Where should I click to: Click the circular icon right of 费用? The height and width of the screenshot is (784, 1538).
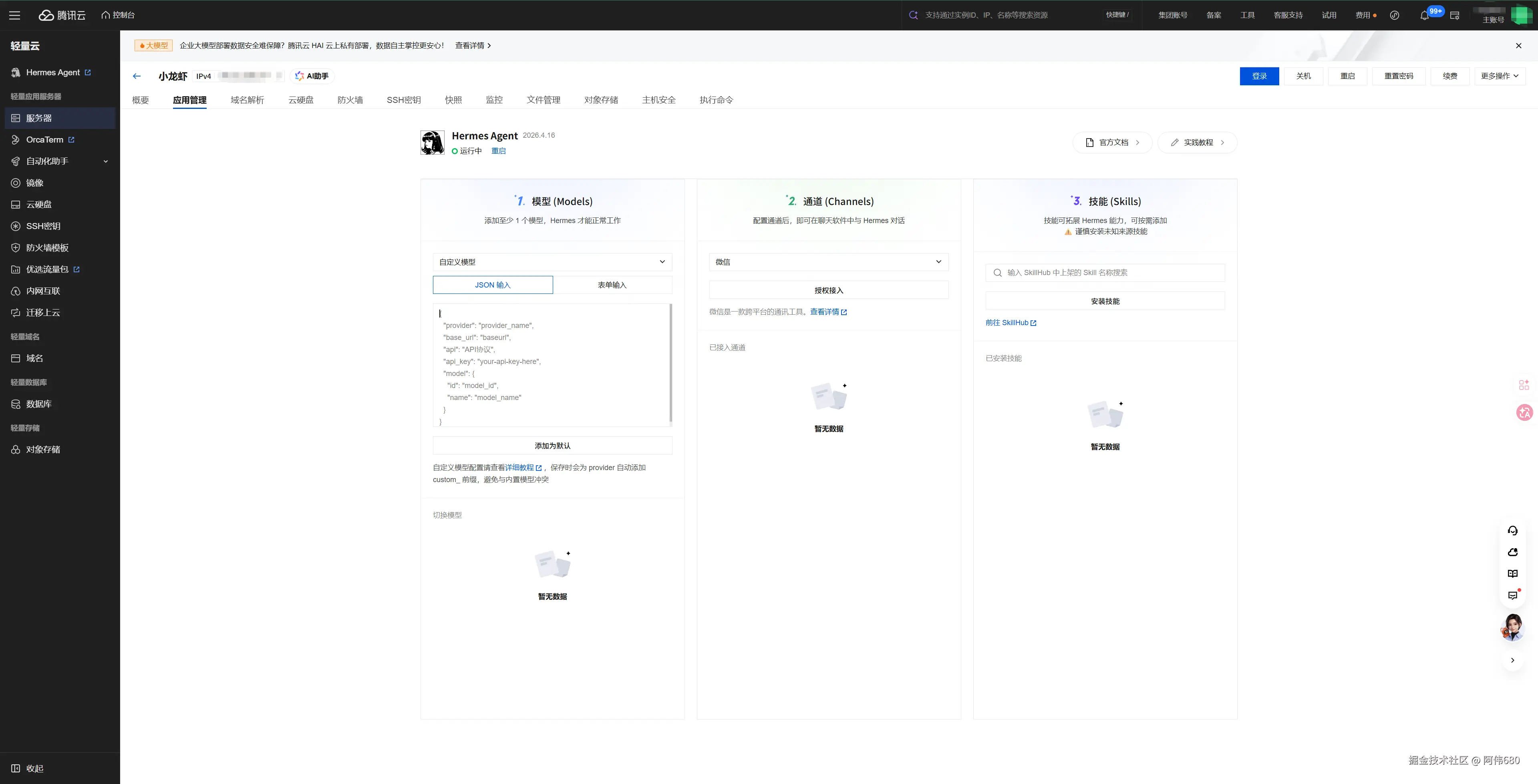[x=1395, y=16]
